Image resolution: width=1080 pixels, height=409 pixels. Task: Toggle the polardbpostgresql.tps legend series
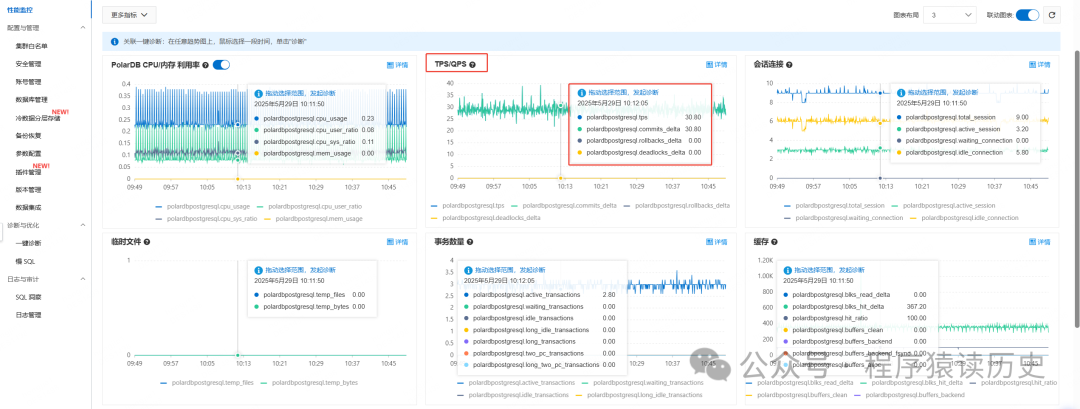tap(468, 205)
